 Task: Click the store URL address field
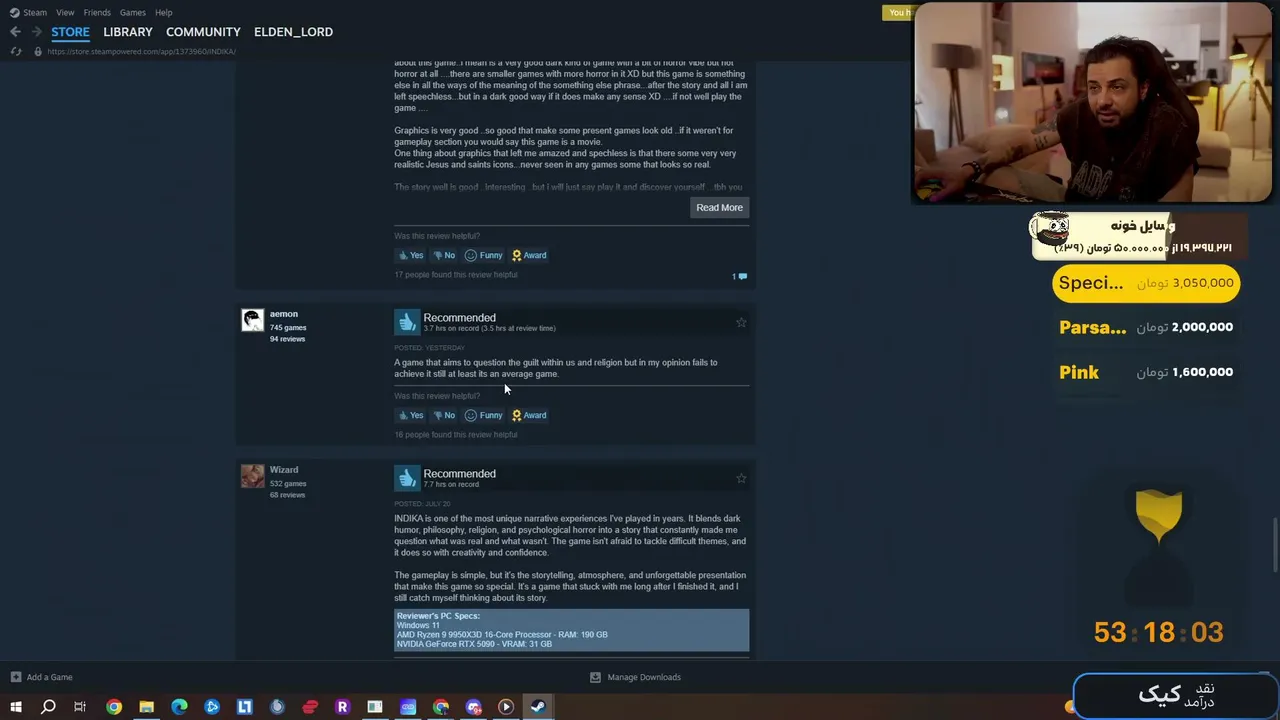click(x=141, y=51)
